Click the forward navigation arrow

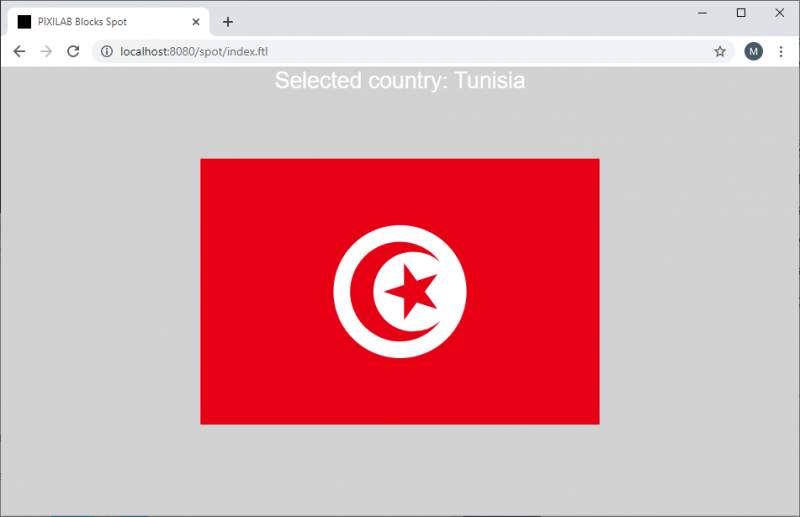coord(46,52)
